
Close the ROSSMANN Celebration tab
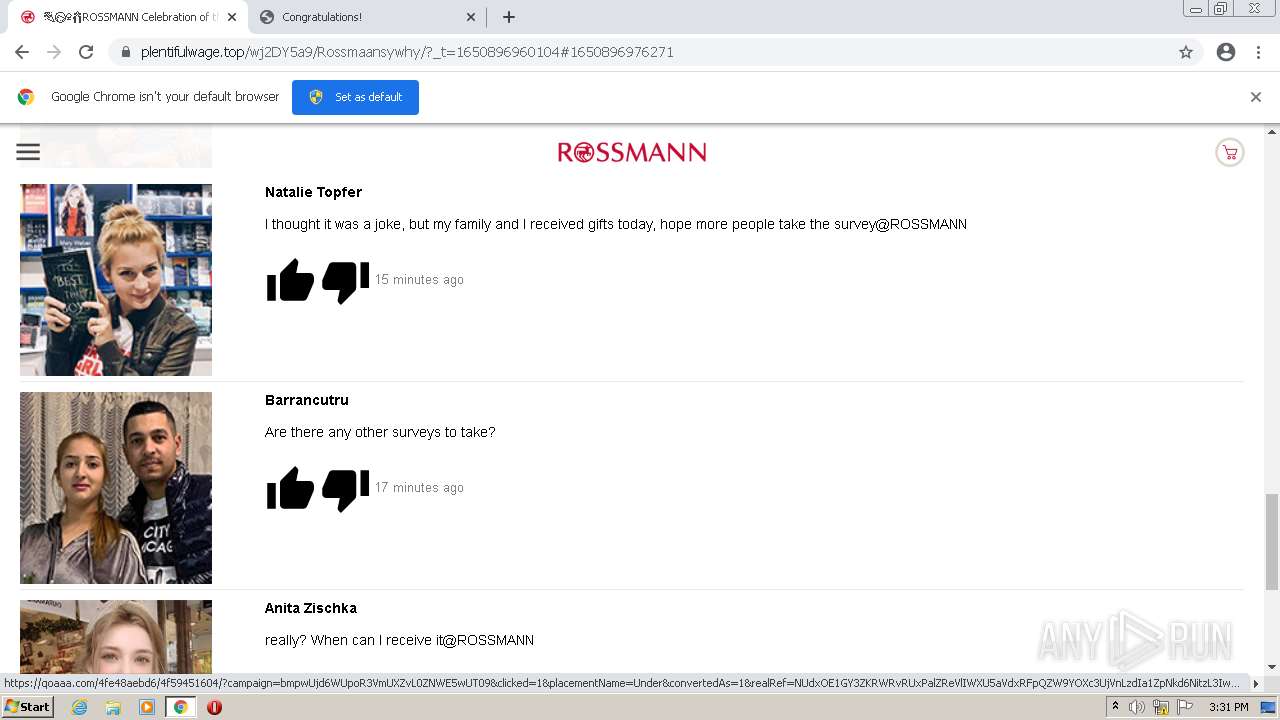point(231,17)
